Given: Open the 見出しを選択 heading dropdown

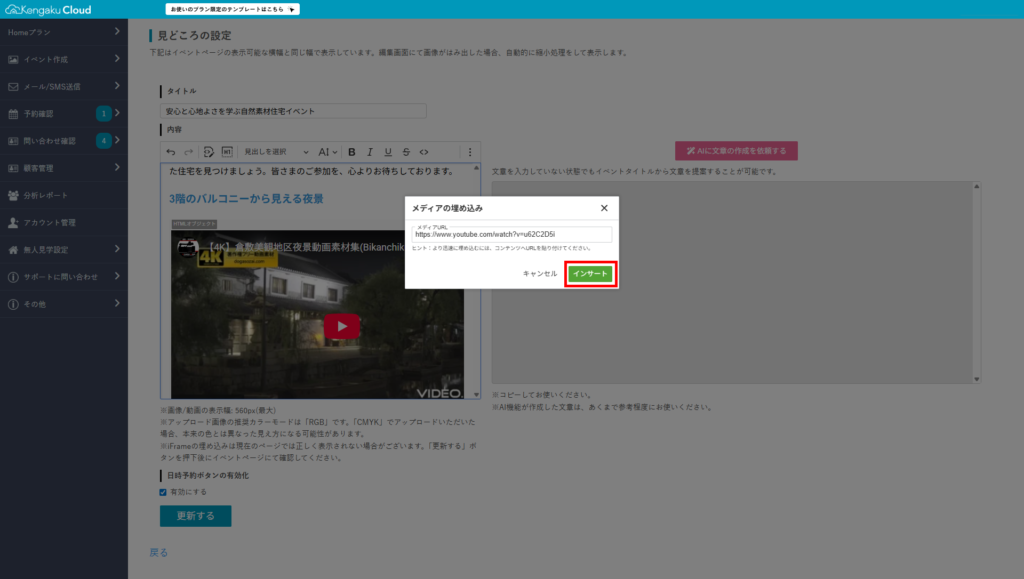Looking at the screenshot, I should [x=277, y=152].
